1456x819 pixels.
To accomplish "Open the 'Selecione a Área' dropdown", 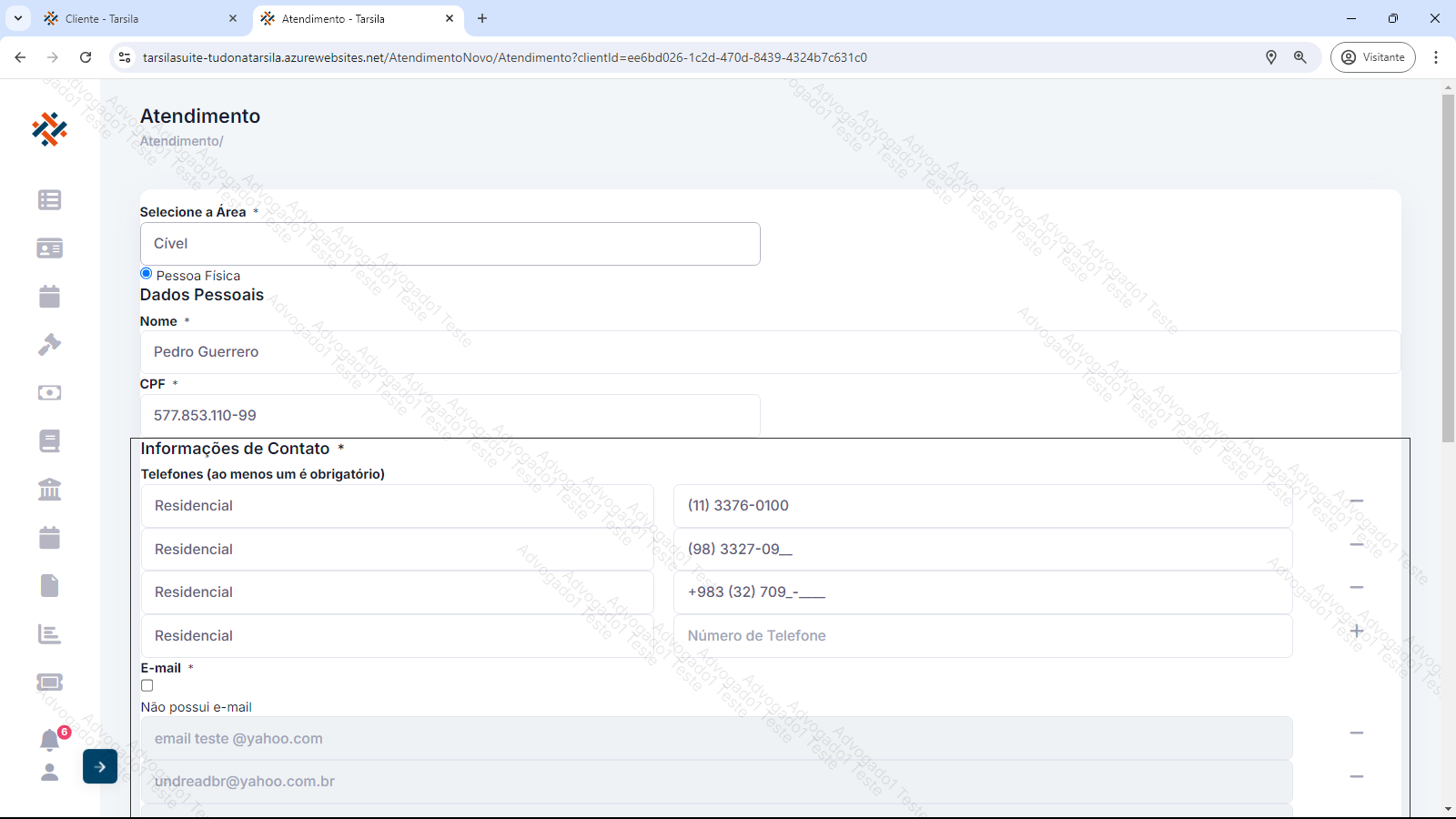I will coord(450,244).
